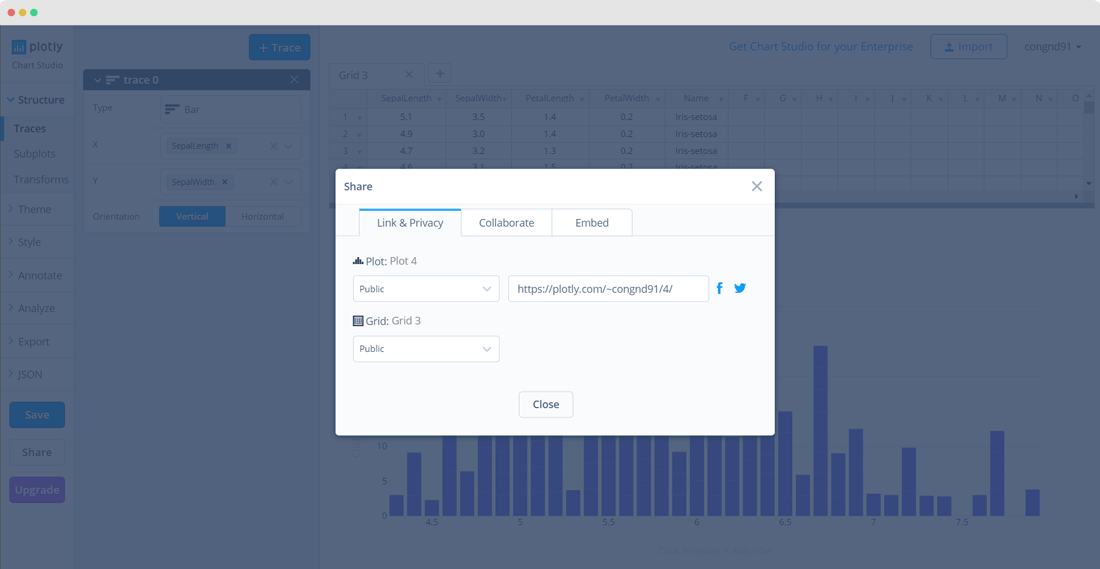The height and width of the screenshot is (569, 1100).
Task: Open the SepalLength column header menu
Action: coord(440,99)
